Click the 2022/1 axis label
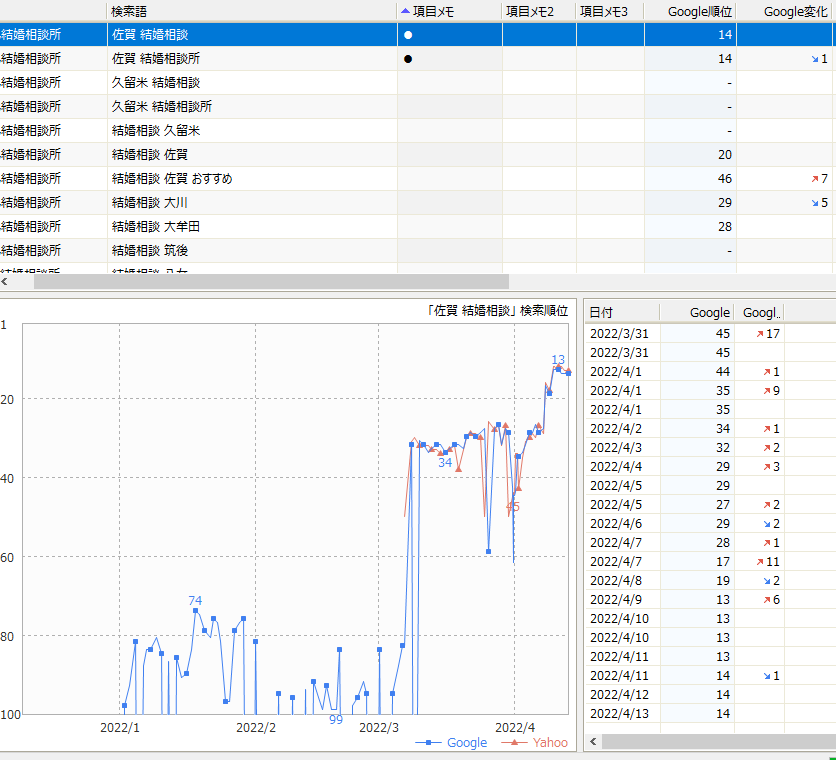 (120, 728)
